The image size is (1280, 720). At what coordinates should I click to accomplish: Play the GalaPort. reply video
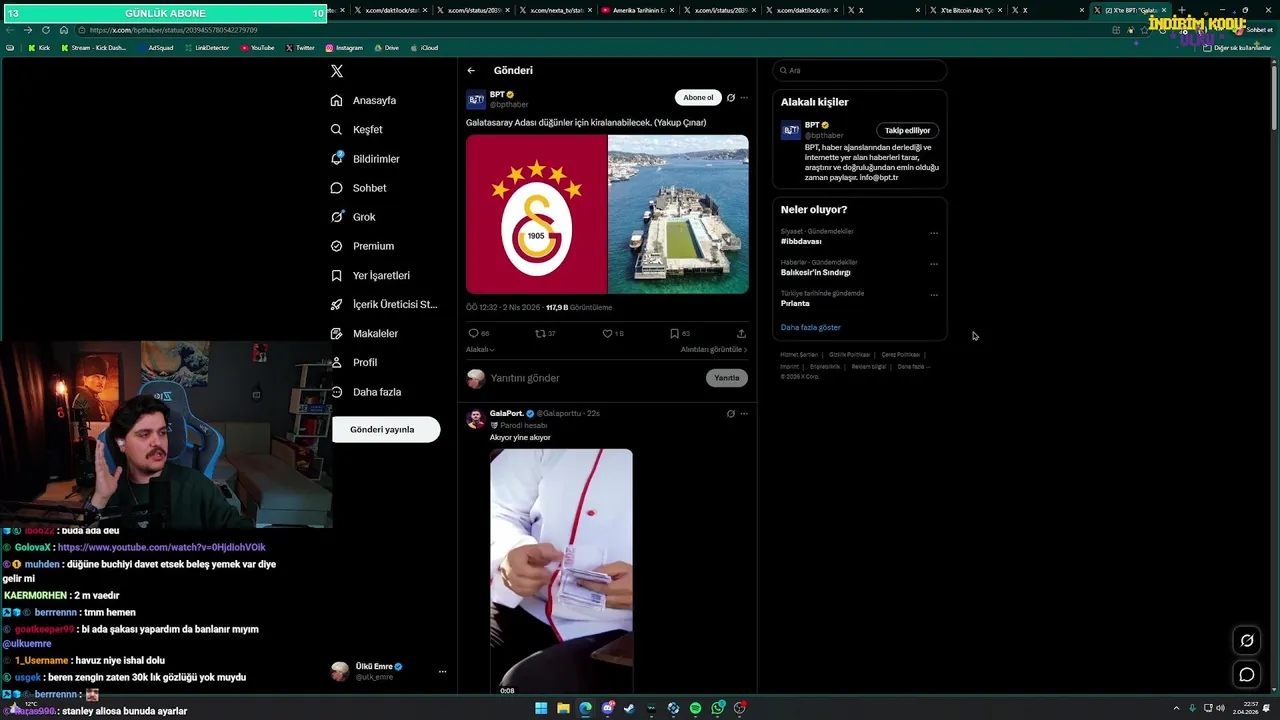[x=561, y=571]
